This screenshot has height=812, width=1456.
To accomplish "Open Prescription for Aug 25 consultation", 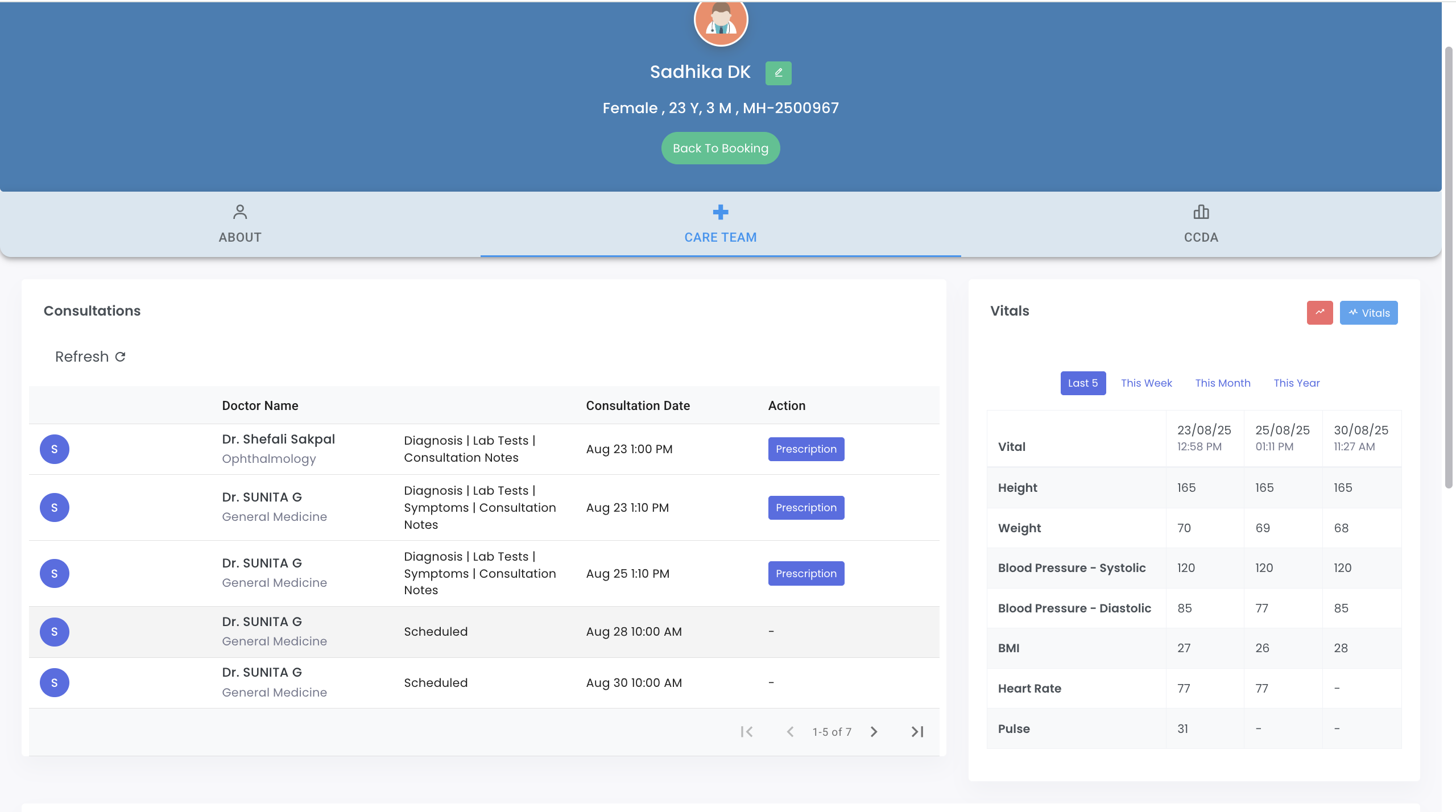I will 805,573.
